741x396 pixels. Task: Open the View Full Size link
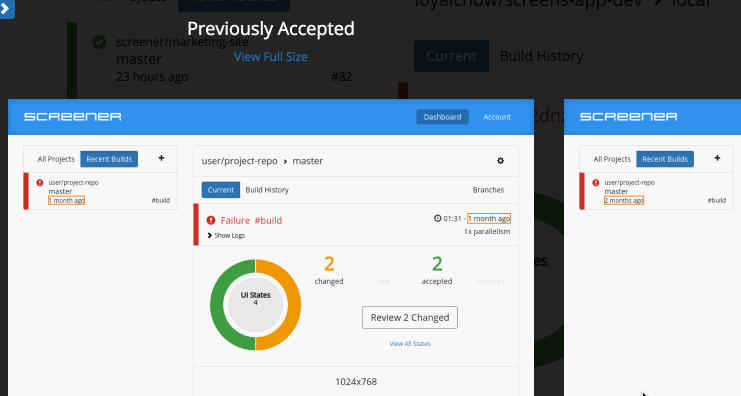pos(271,57)
